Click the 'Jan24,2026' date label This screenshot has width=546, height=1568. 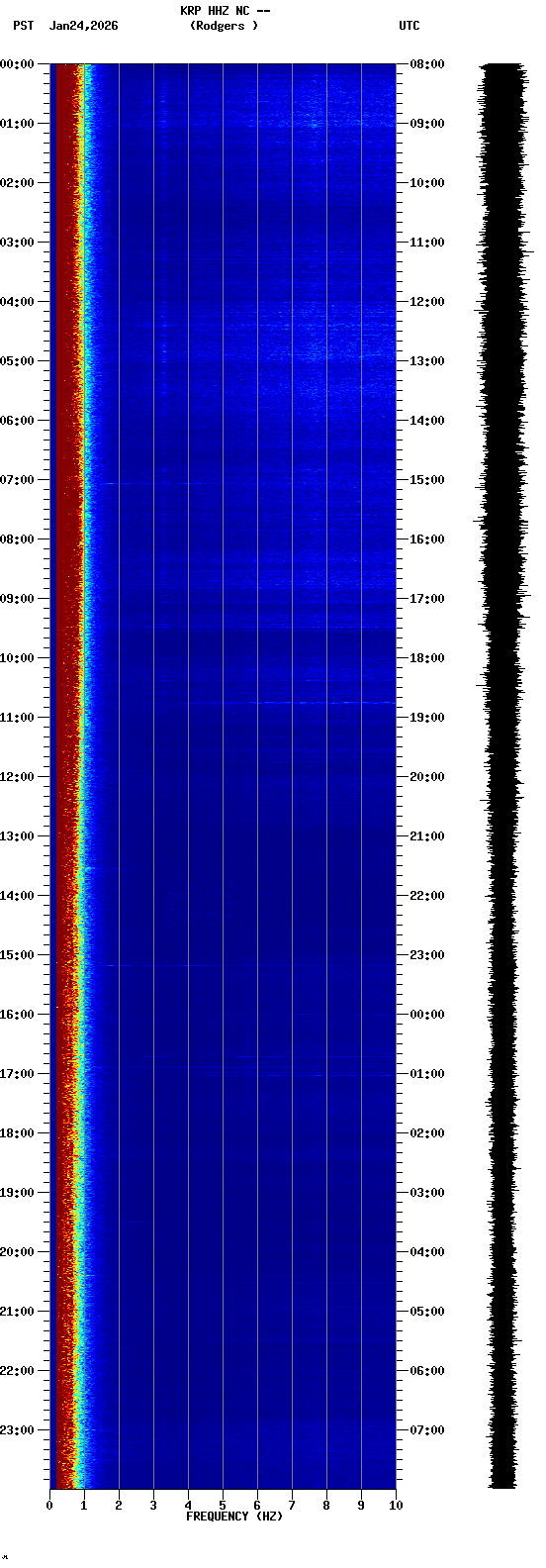tap(83, 26)
